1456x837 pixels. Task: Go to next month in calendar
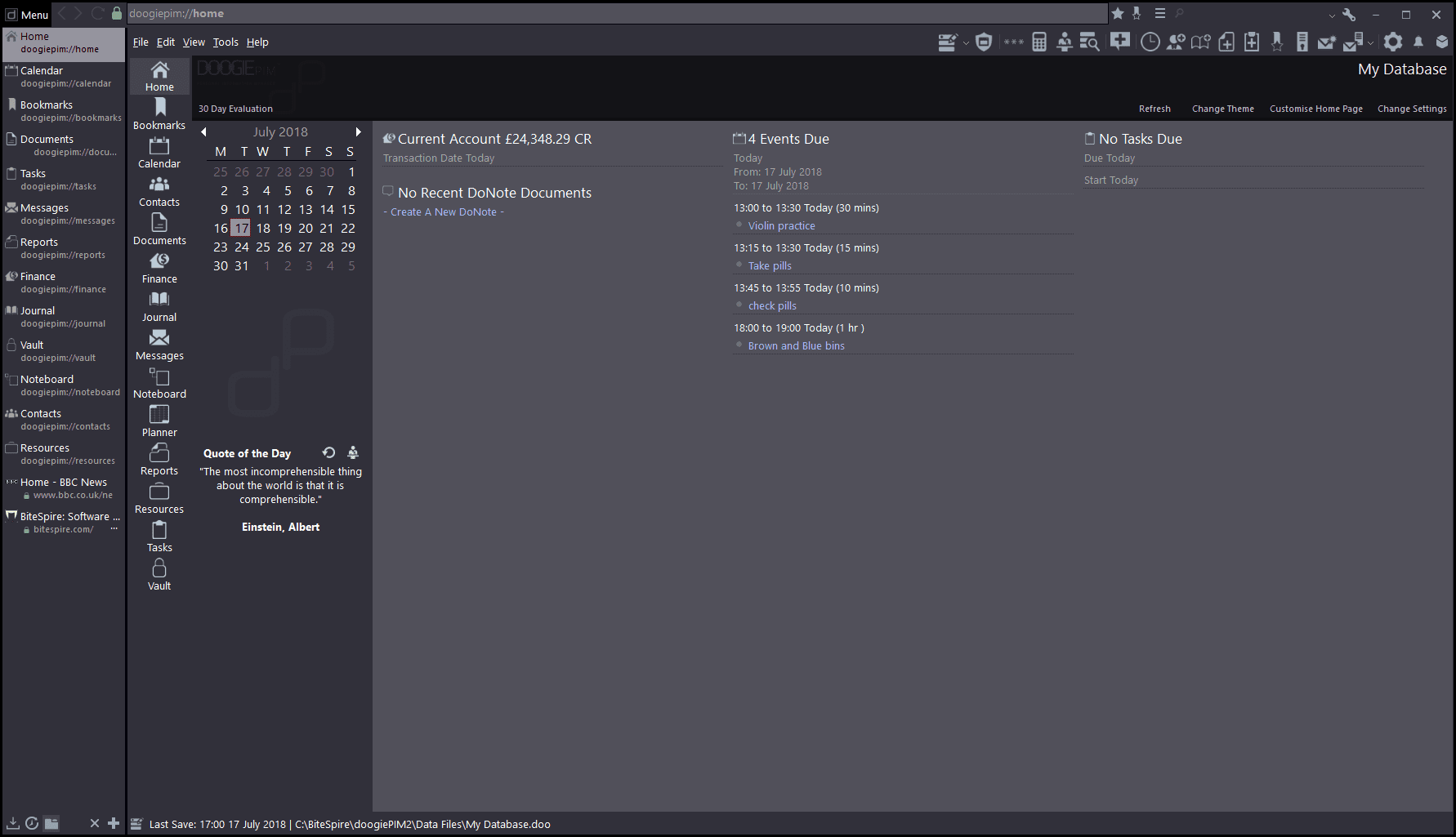click(358, 131)
